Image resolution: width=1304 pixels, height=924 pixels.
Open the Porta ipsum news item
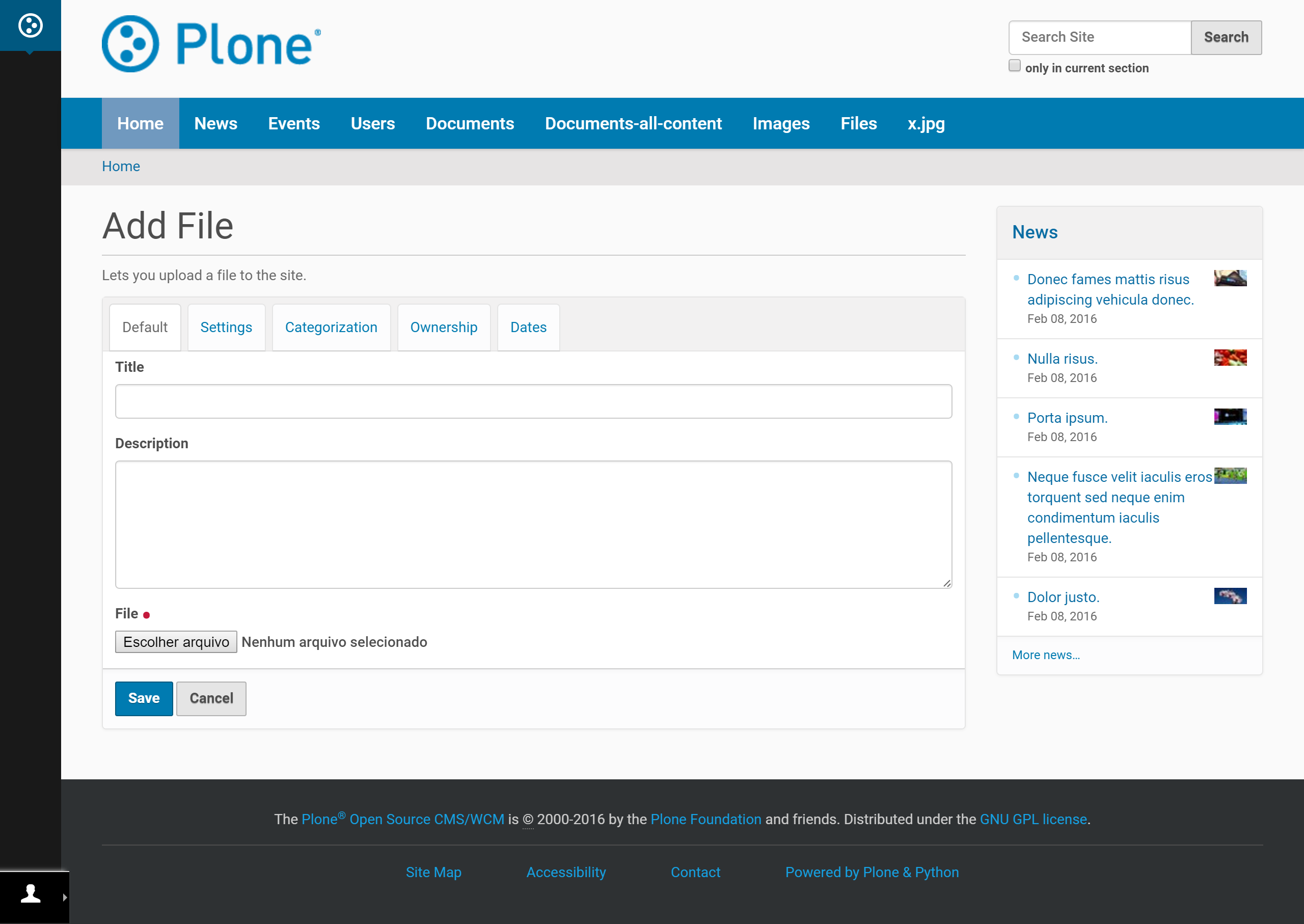tap(1067, 418)
